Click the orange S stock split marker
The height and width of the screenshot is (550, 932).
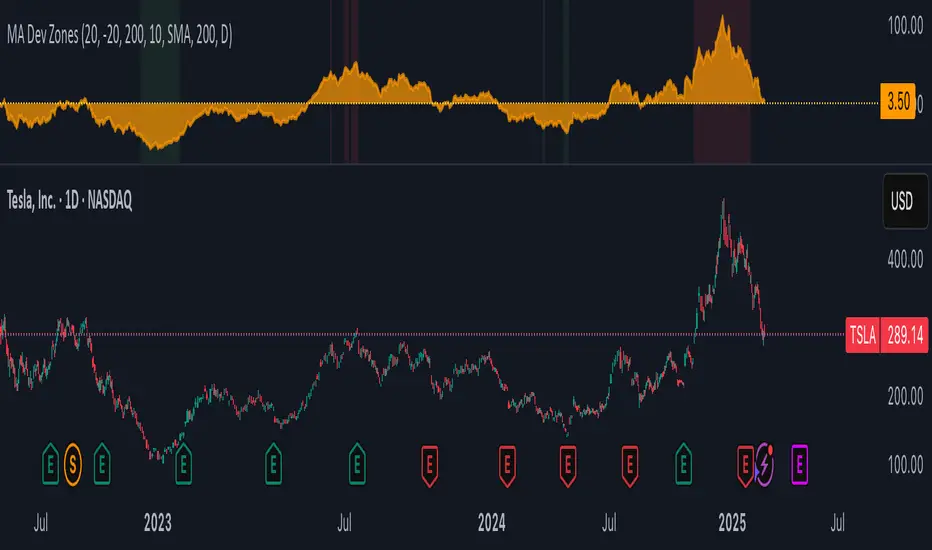click(73, 464)
